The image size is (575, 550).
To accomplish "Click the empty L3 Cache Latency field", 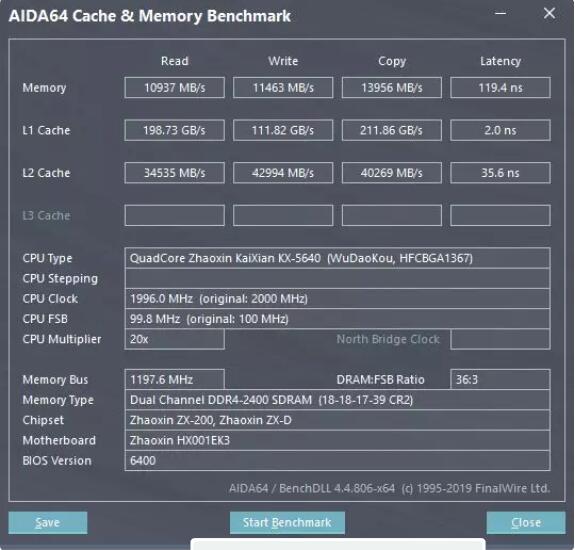I will point(500,215).
